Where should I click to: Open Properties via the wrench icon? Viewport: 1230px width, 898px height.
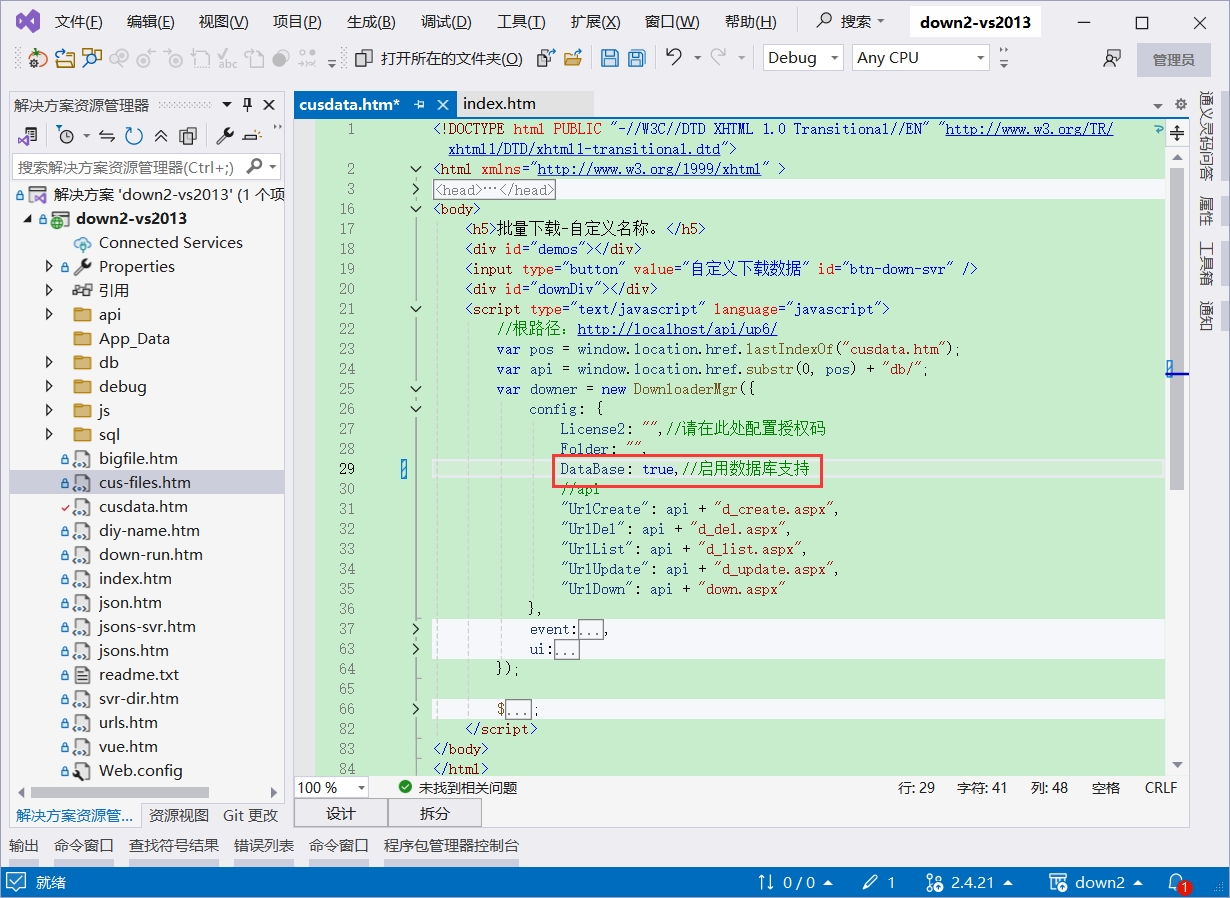225,136
